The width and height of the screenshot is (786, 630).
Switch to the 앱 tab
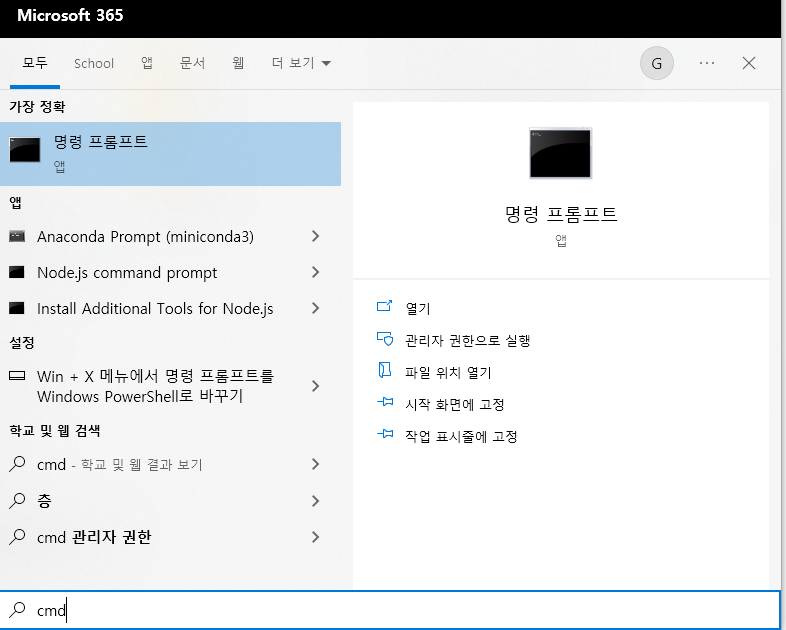point(147,63)
